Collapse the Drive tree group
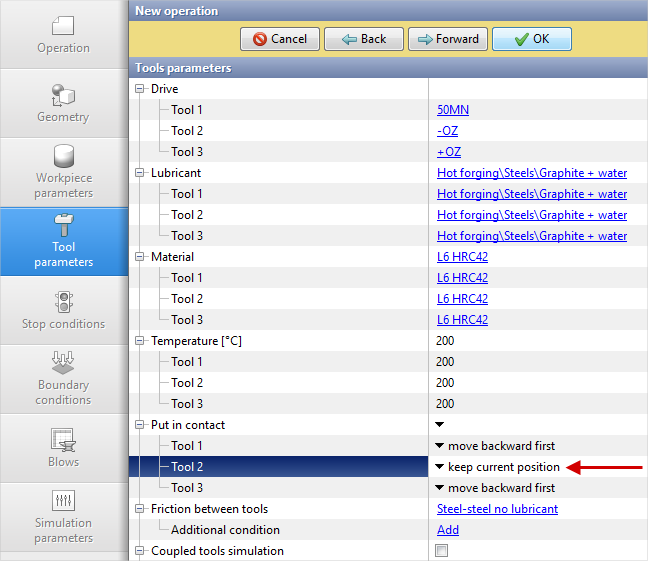 pyautogui.click(x=140, y=89)
